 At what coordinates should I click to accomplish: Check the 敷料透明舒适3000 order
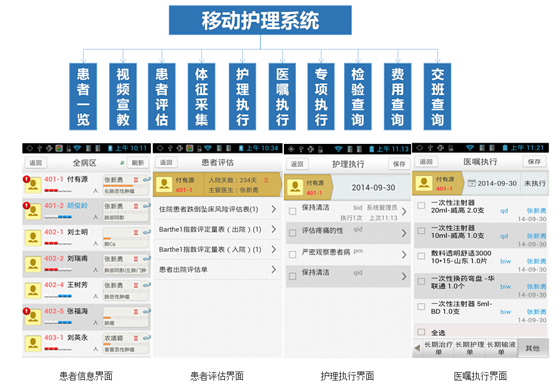click(x=421, y=256)
